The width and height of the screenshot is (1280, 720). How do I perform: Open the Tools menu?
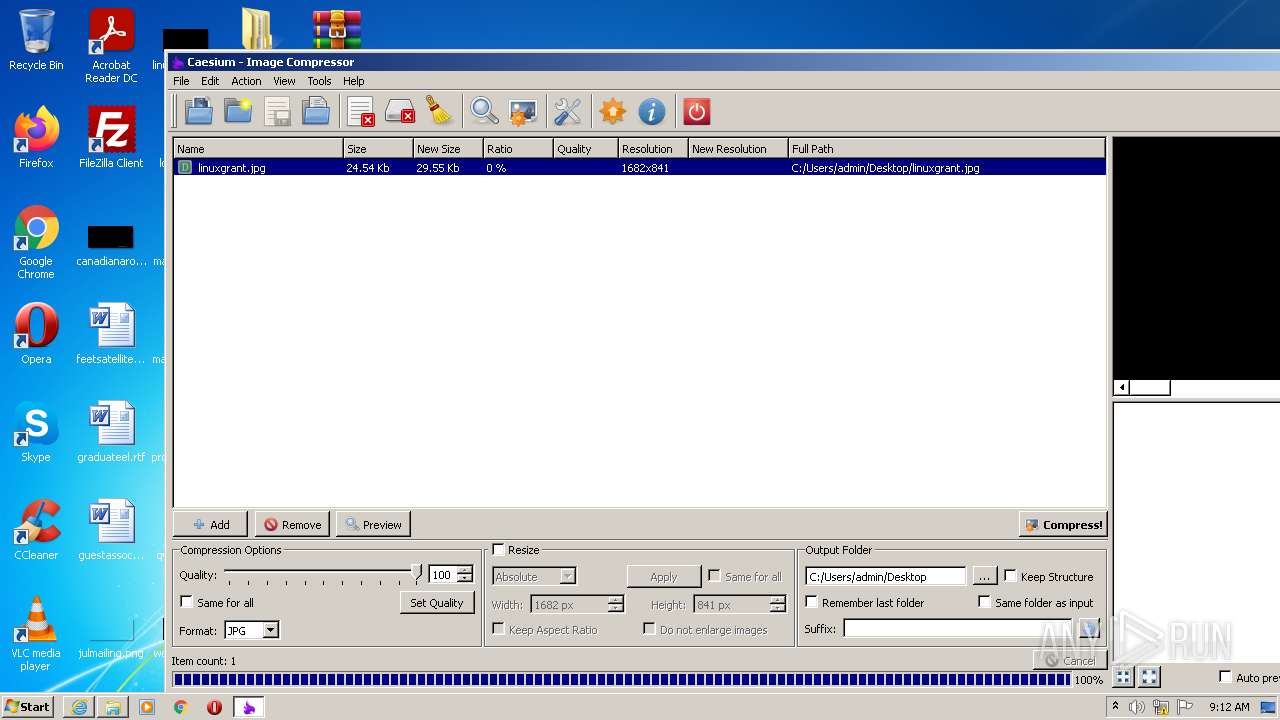[x=319, y=81]
